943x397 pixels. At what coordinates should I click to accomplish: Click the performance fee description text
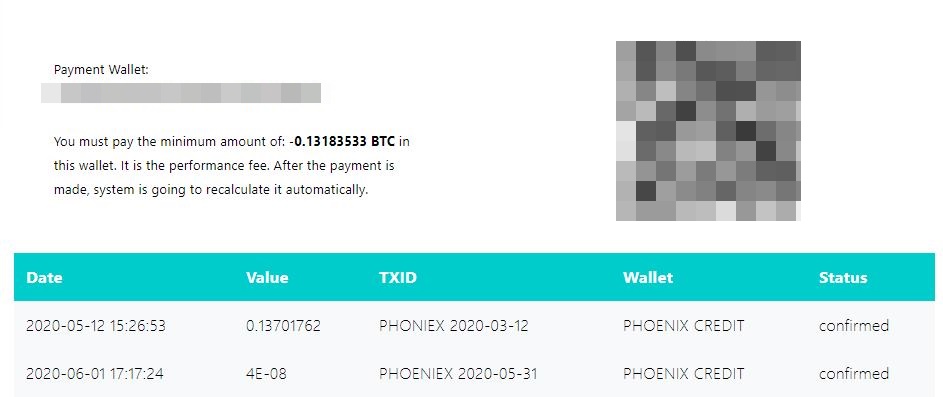point(232,165)
